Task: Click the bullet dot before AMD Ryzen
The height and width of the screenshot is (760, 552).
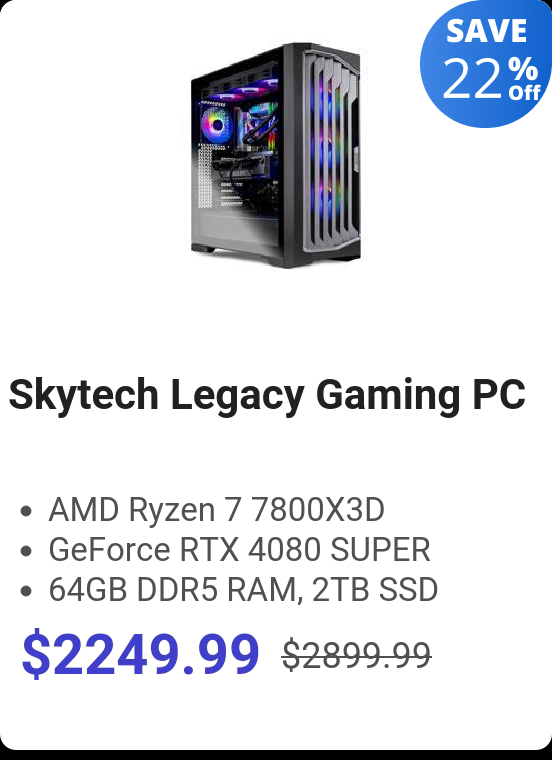Action: [27, 511]
